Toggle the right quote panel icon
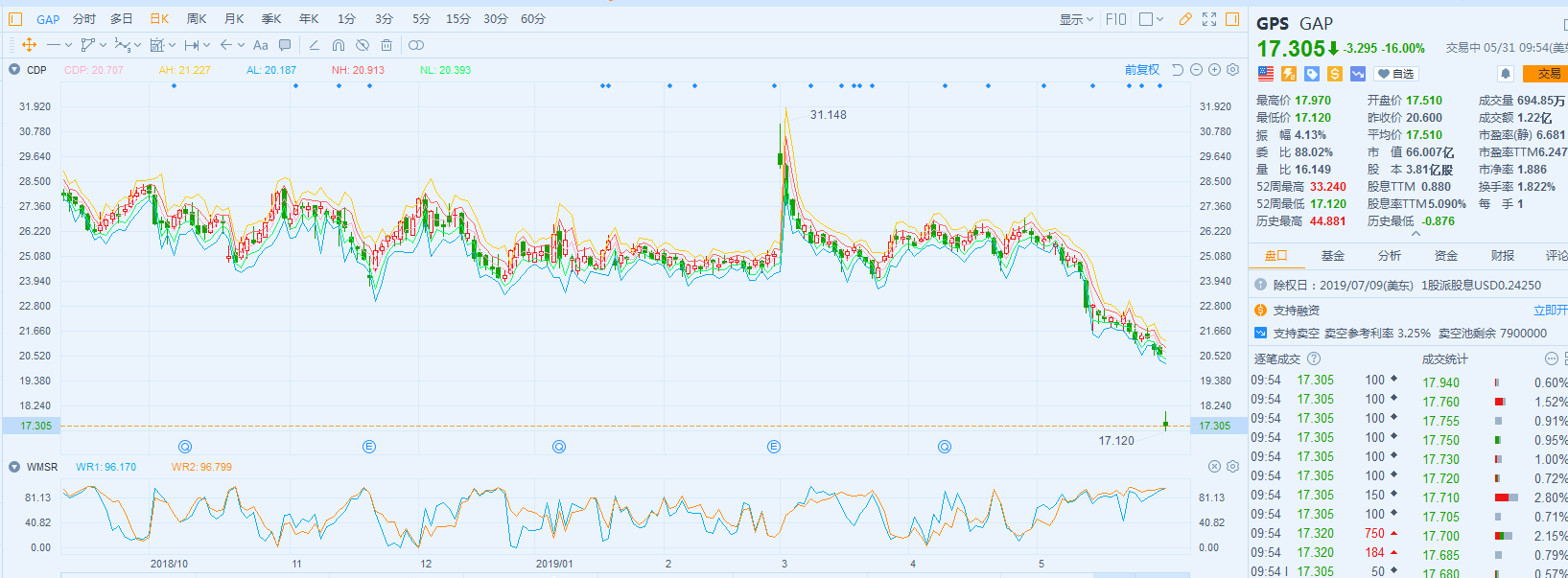Image resolution: width=1568 pixels, height=578 pixels. pyautogui.click(x=1232, y=19)
